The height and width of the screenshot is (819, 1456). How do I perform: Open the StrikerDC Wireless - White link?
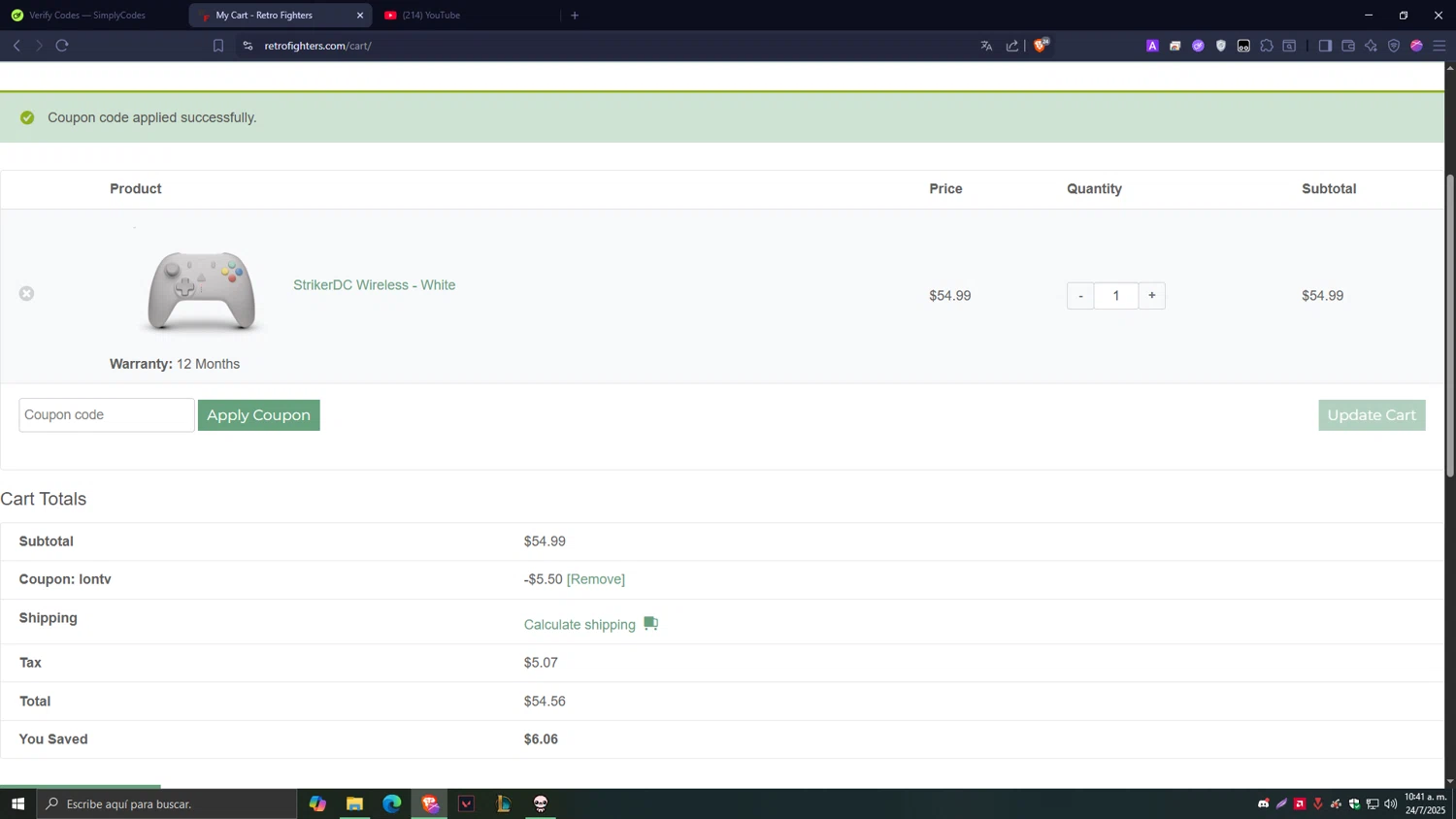374,285
